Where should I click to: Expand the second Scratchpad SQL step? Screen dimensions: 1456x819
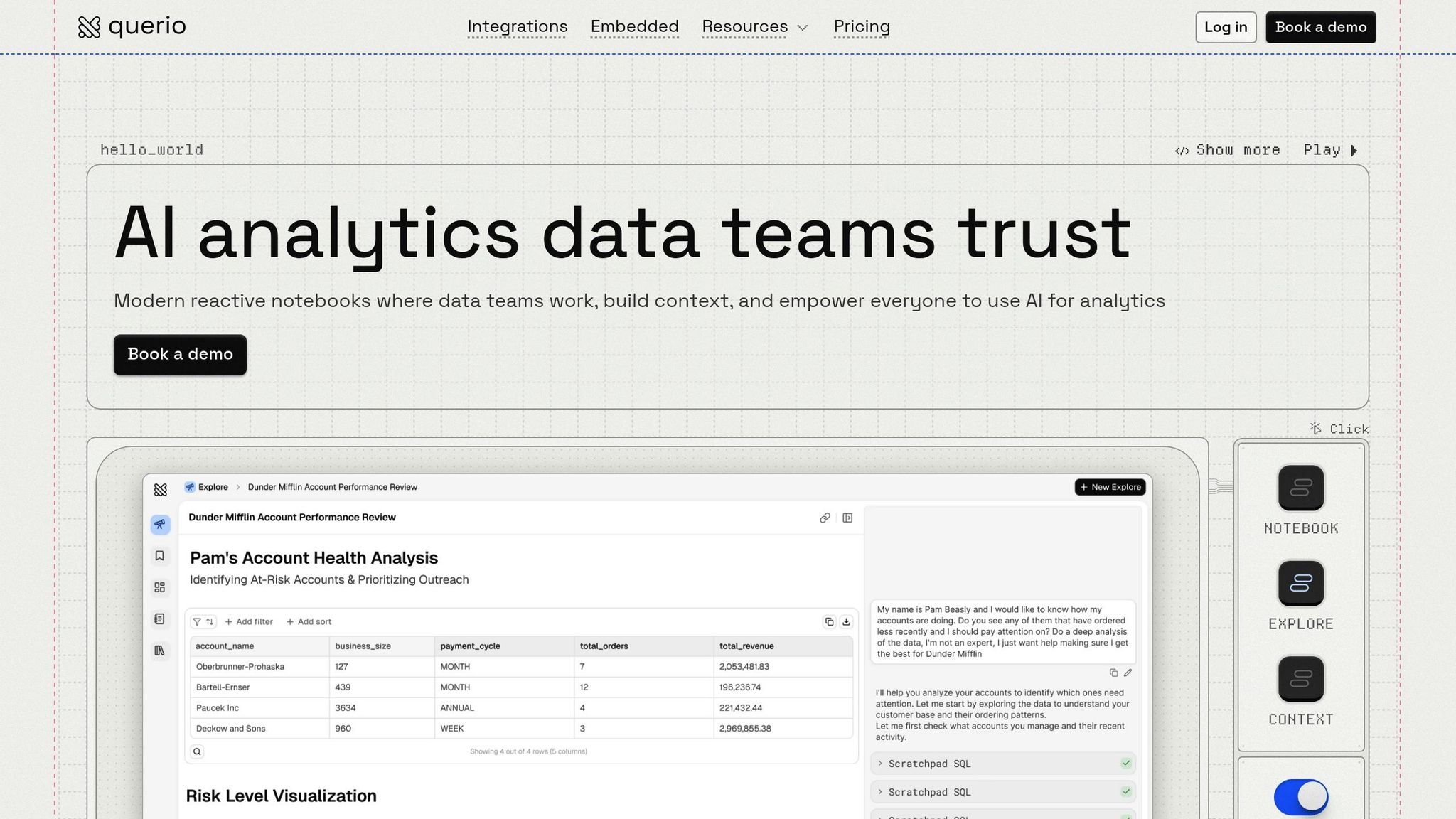tap(1002, 792)
